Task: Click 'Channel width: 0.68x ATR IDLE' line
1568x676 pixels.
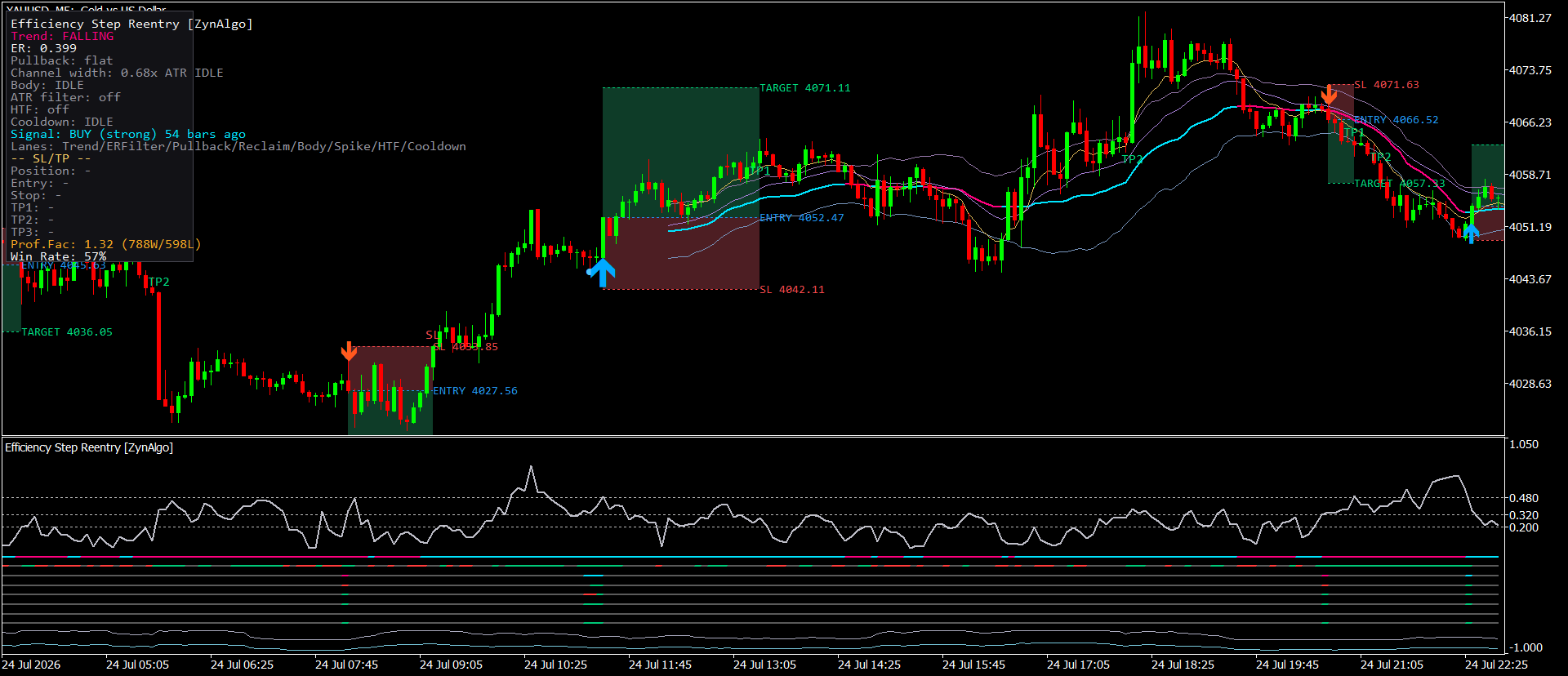Action: pos(117,73)
